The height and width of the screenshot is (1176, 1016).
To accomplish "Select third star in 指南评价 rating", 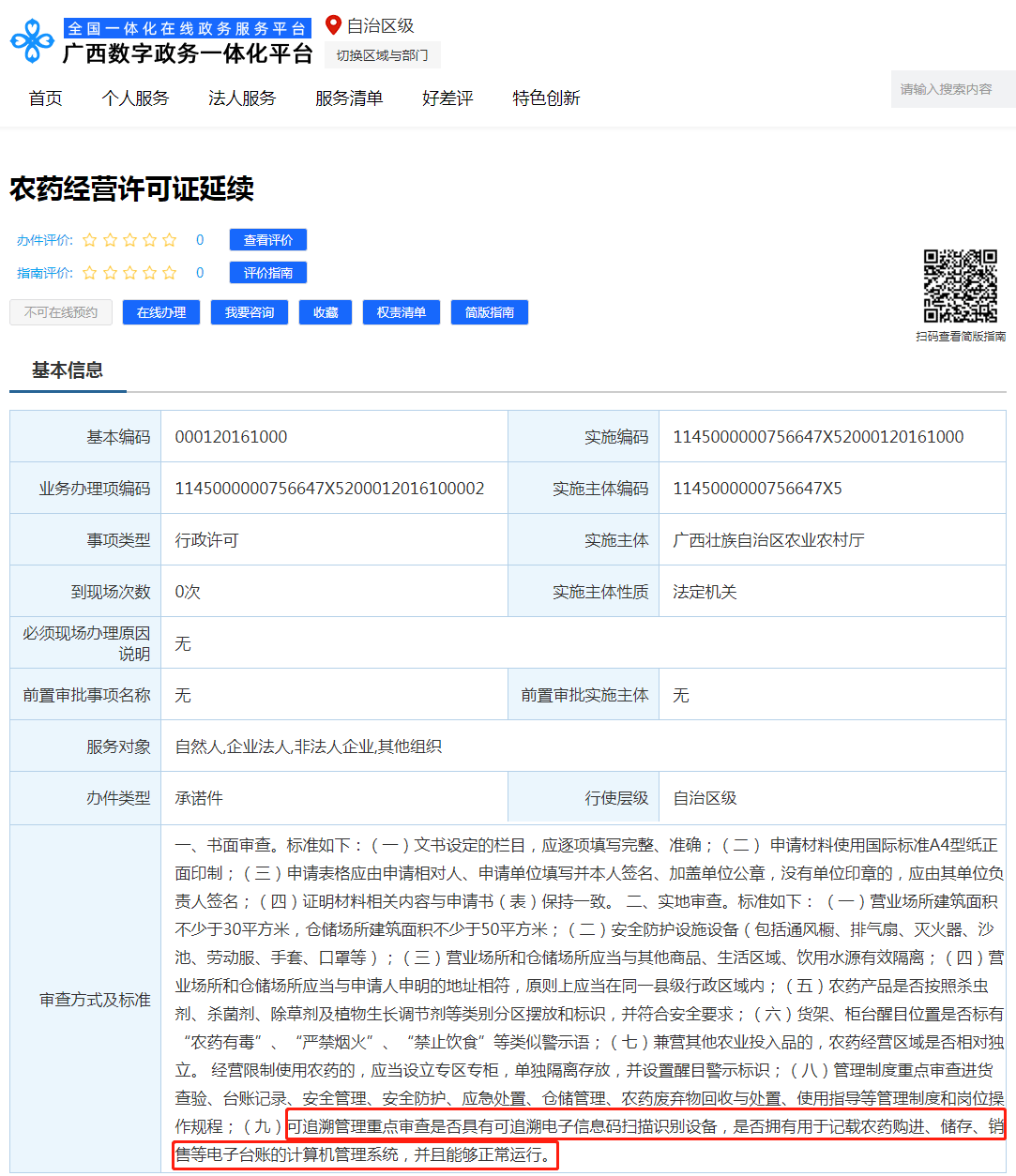I will coord(129,273).
